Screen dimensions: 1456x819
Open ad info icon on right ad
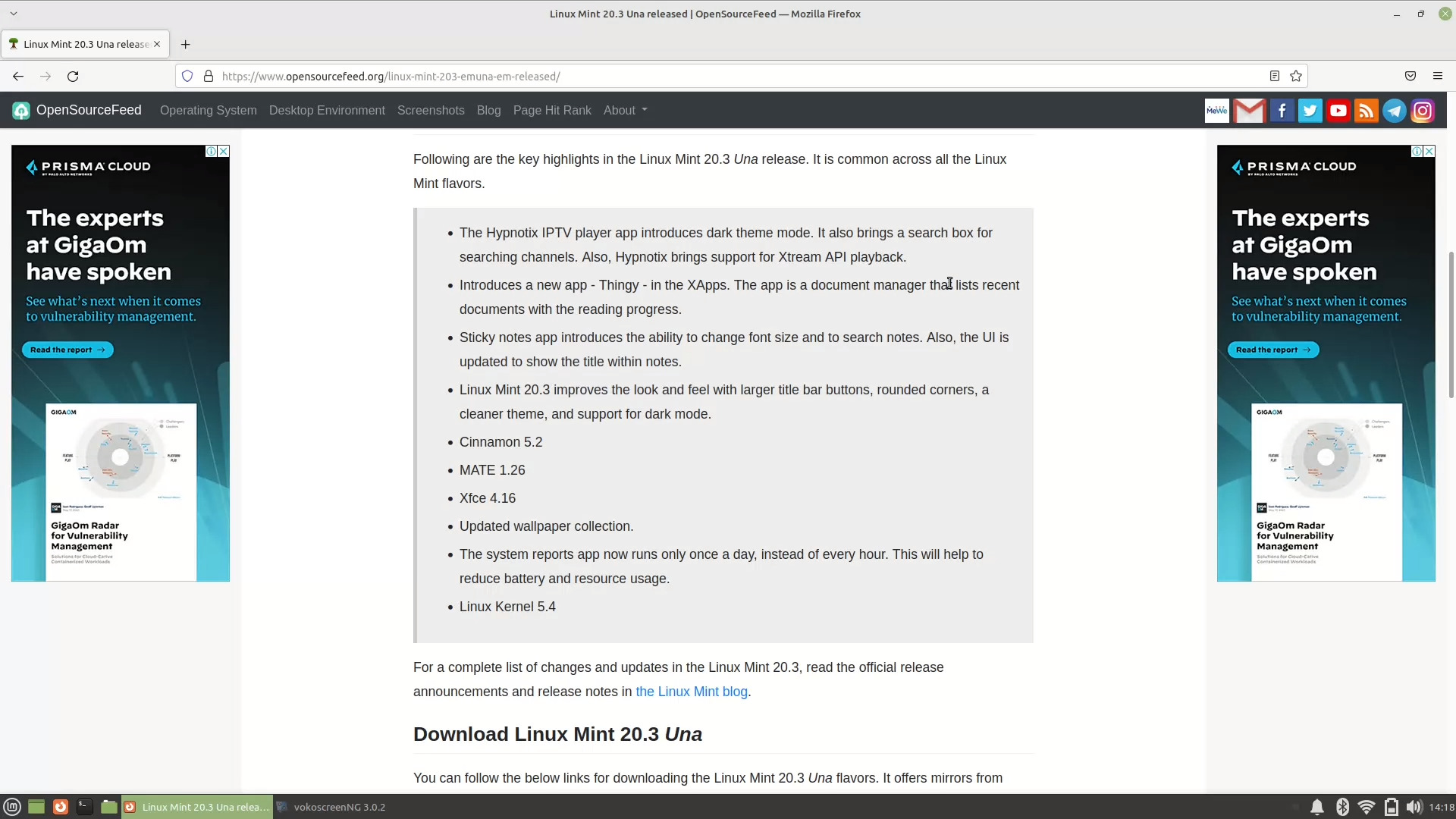pyautogui.click(x=1417, y=152)
